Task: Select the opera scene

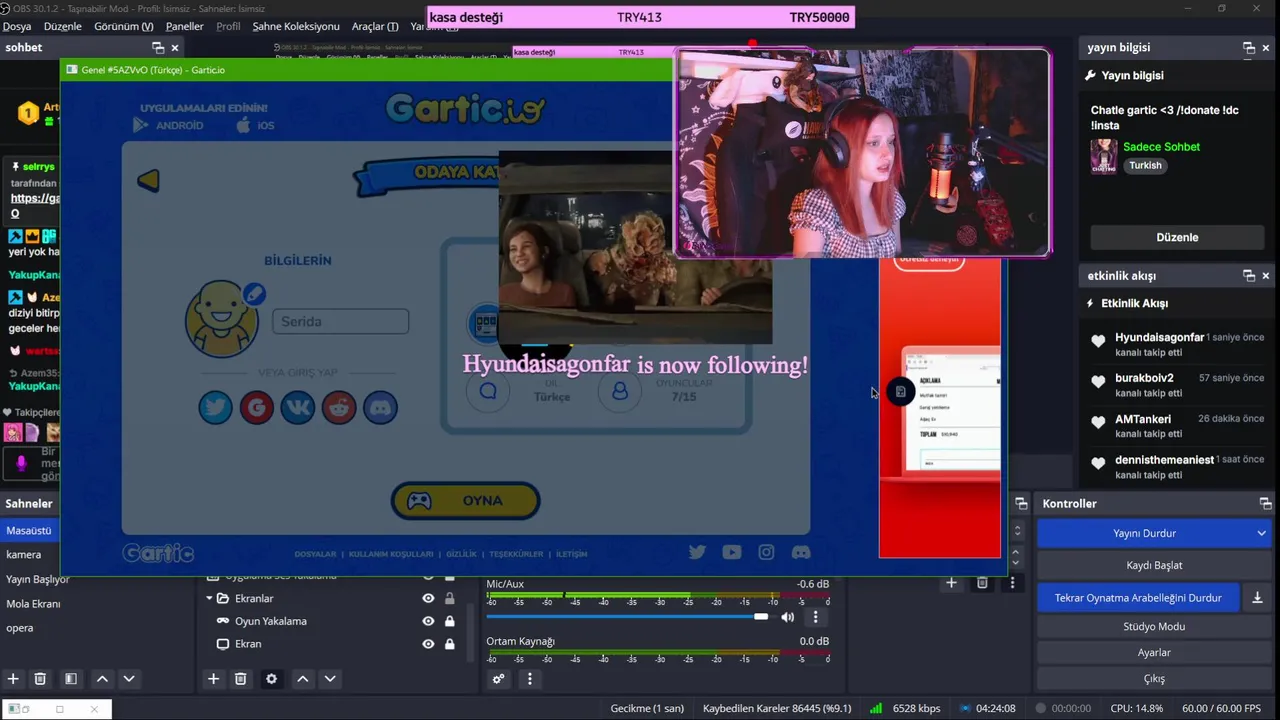Action: coord(20,628)
